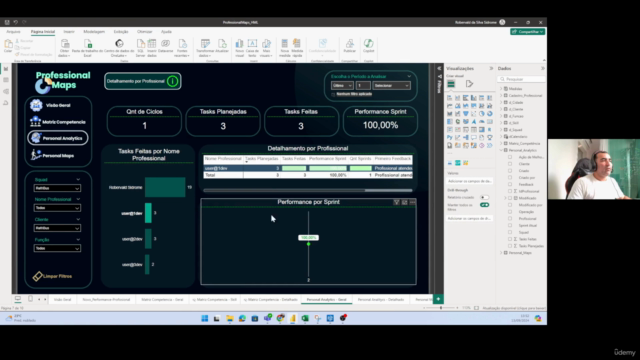The width and height of the screenshot is (640, 360).
Task: Open the Último period dropdown
Action: (x=342, y=86)
